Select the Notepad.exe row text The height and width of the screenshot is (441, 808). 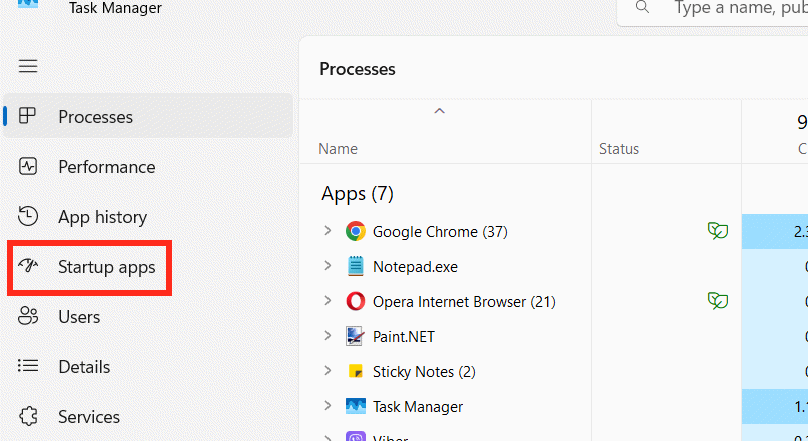click(415, 267)
